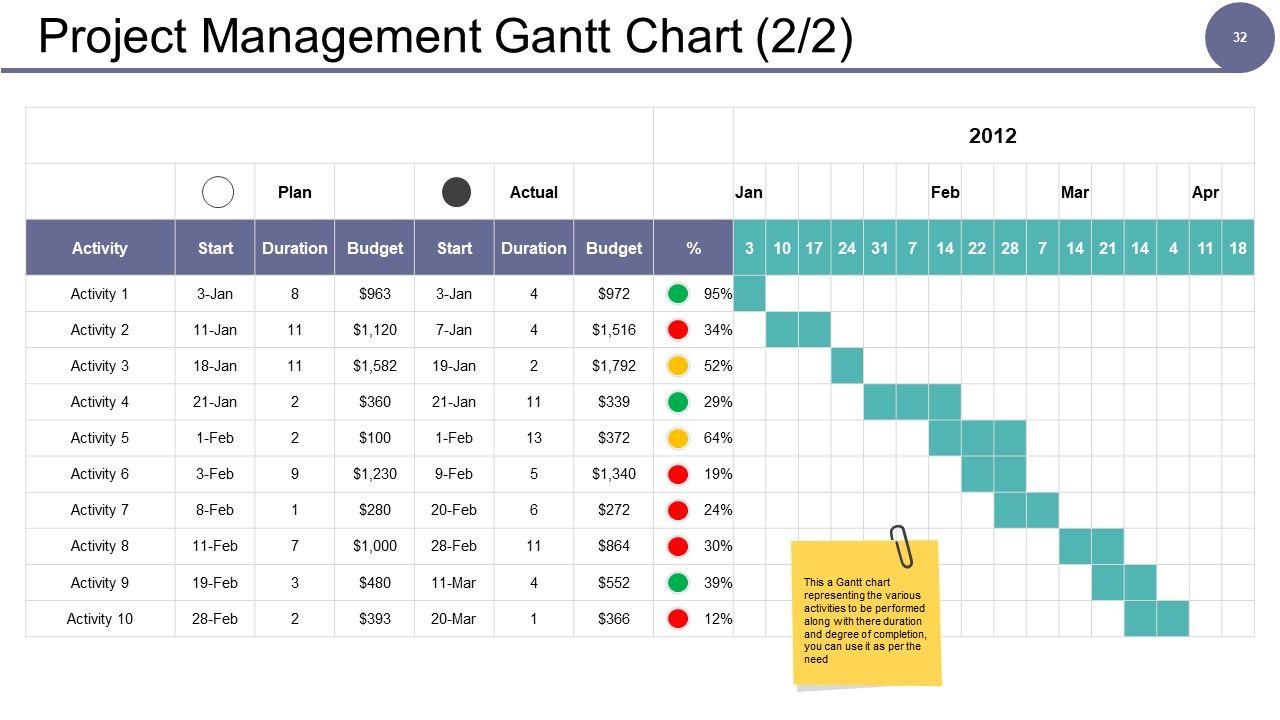The image size is (1280, 720).
Task: Select Activity 3's yellow status indicator
Action: (x=678, y=366)
